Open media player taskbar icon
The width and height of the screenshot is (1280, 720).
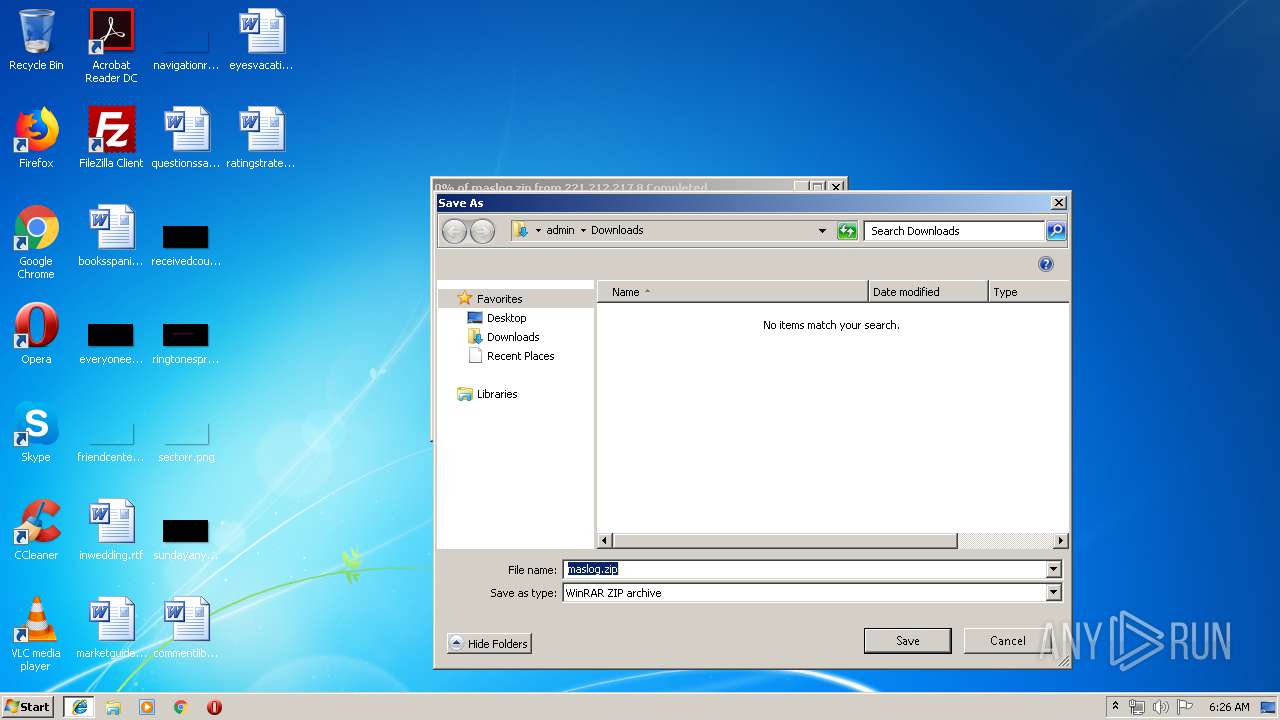point(147,707)
